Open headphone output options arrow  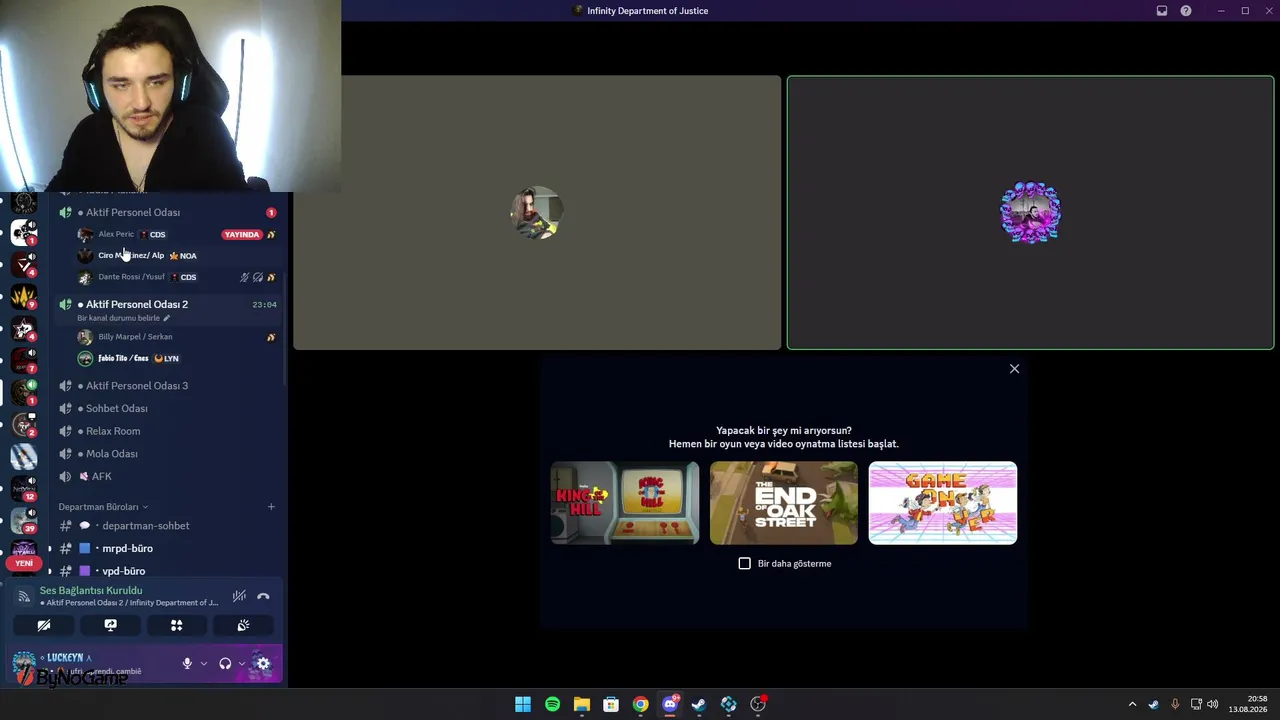click(x=241, y=663)
